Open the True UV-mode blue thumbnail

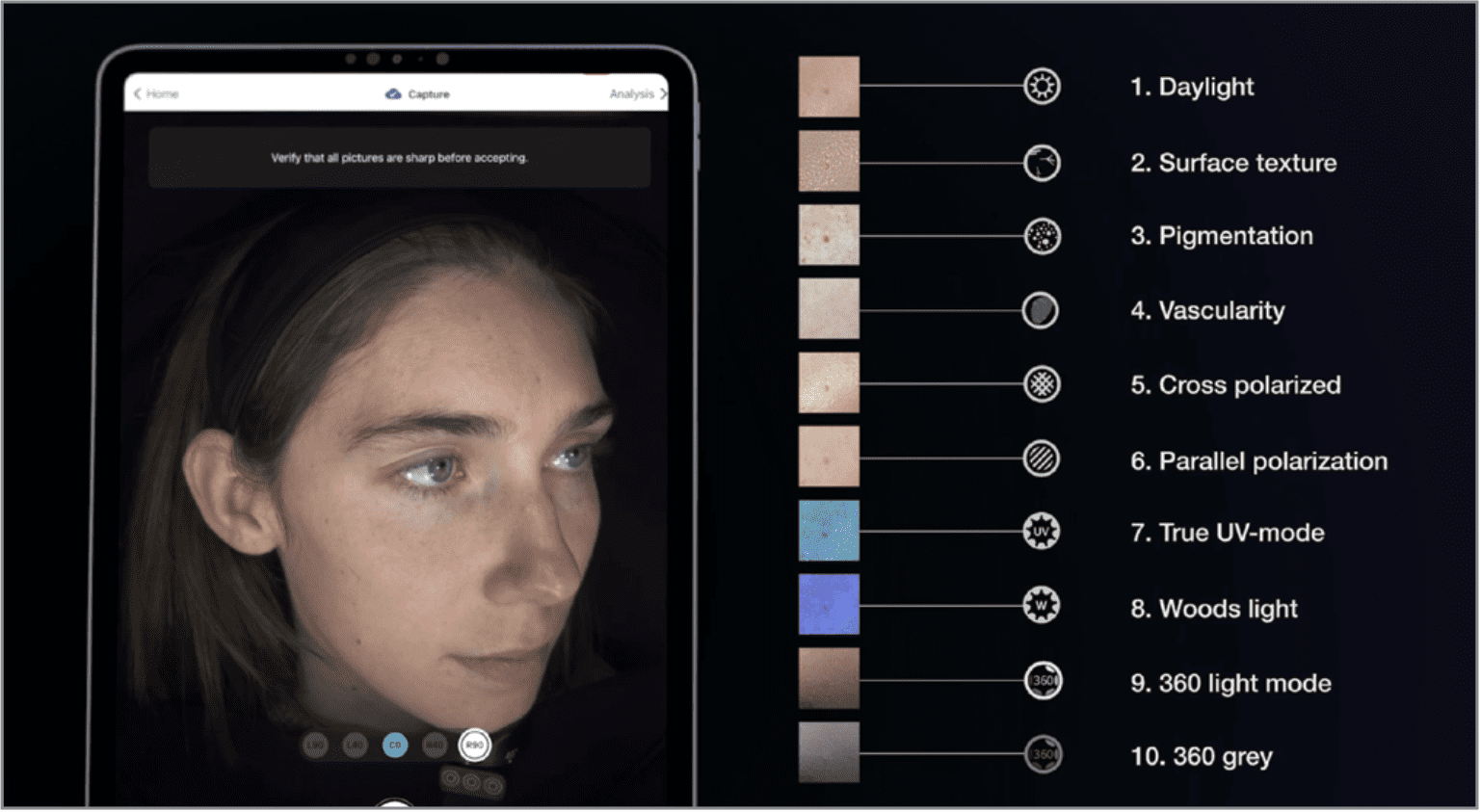[x=829, y=531]
